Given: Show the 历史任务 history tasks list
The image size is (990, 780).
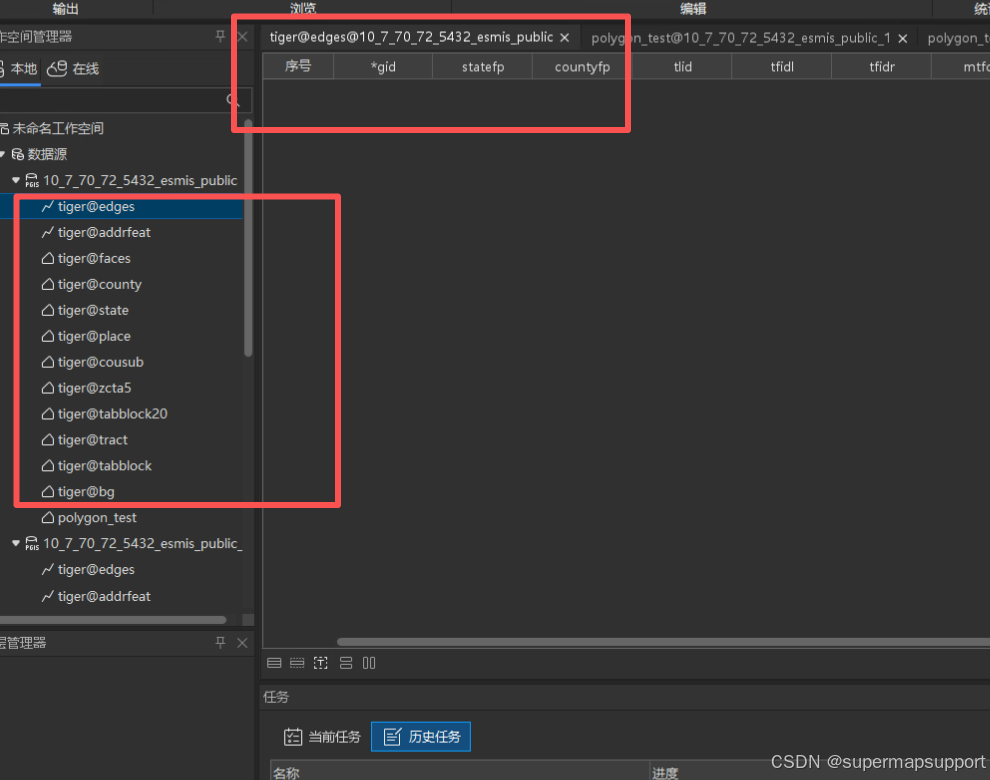Looking at the screenshot, I should [x=421, y=736].
